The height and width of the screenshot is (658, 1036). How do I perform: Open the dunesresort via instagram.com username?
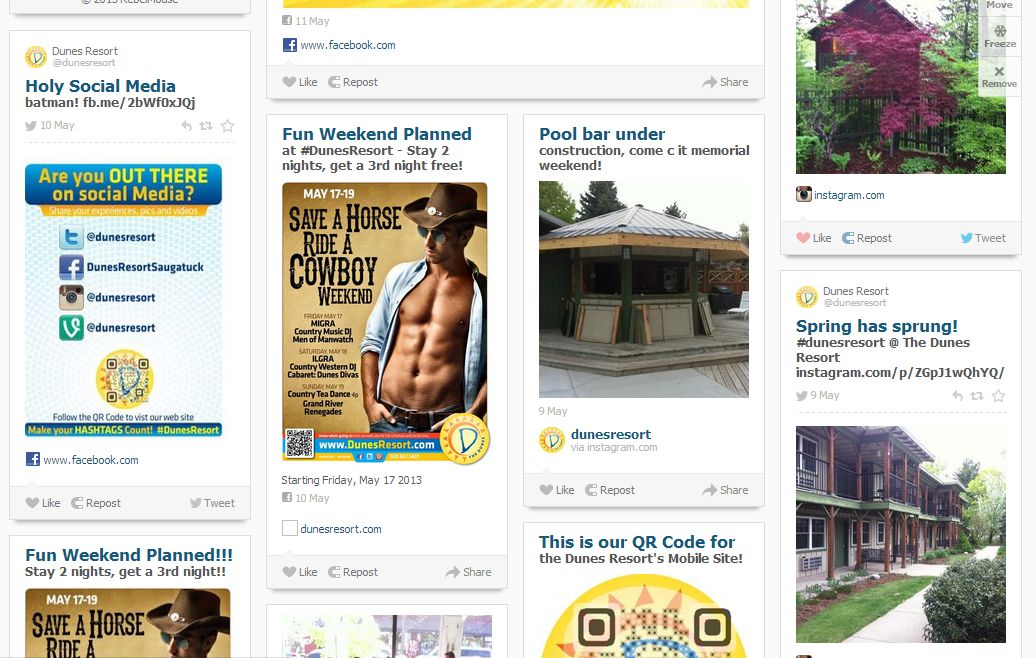coord(611,434)
